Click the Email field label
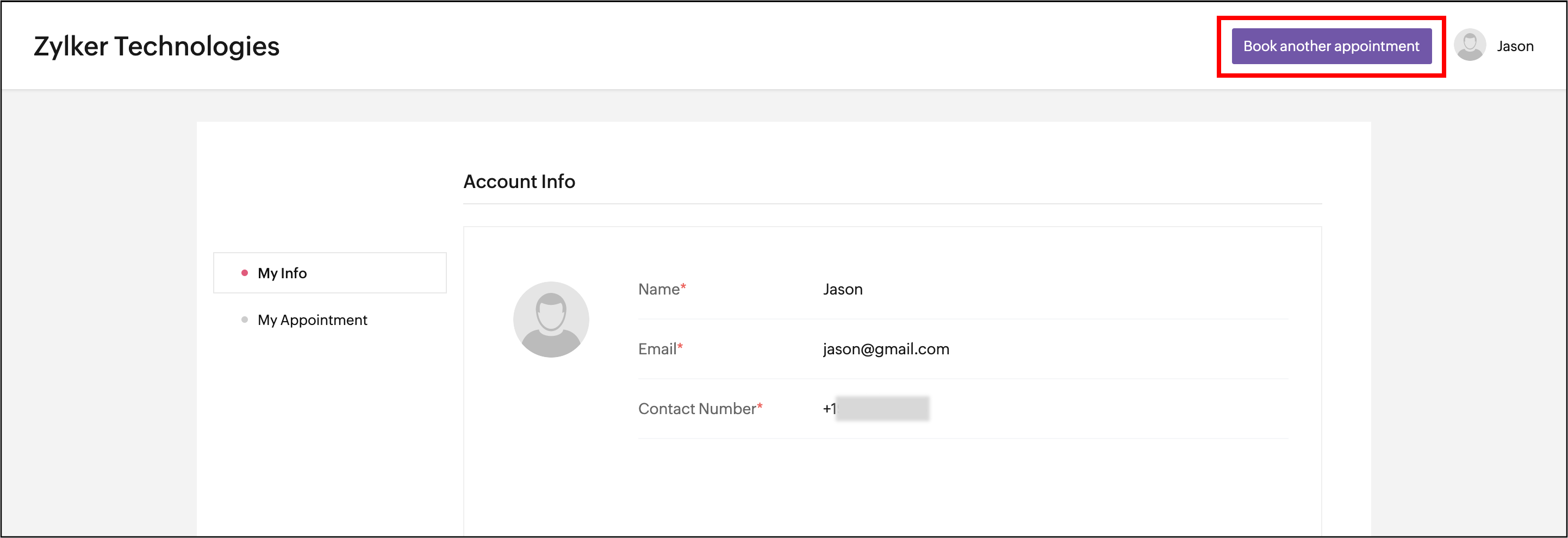This screenshot has height=538, width=1568. 656,349
